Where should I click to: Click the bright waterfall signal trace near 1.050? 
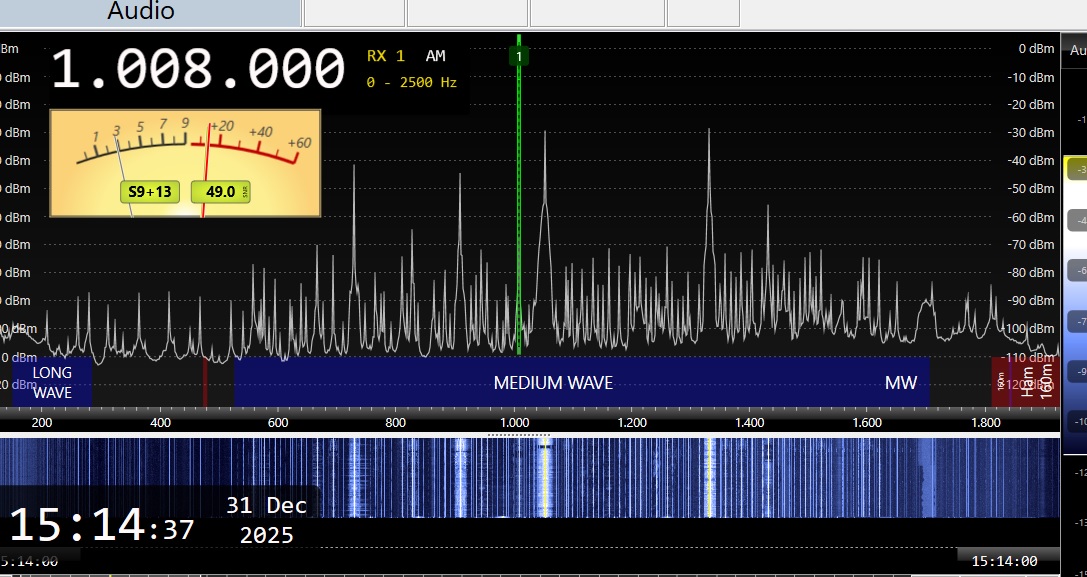pyautogui.click(x=545, y=478)
